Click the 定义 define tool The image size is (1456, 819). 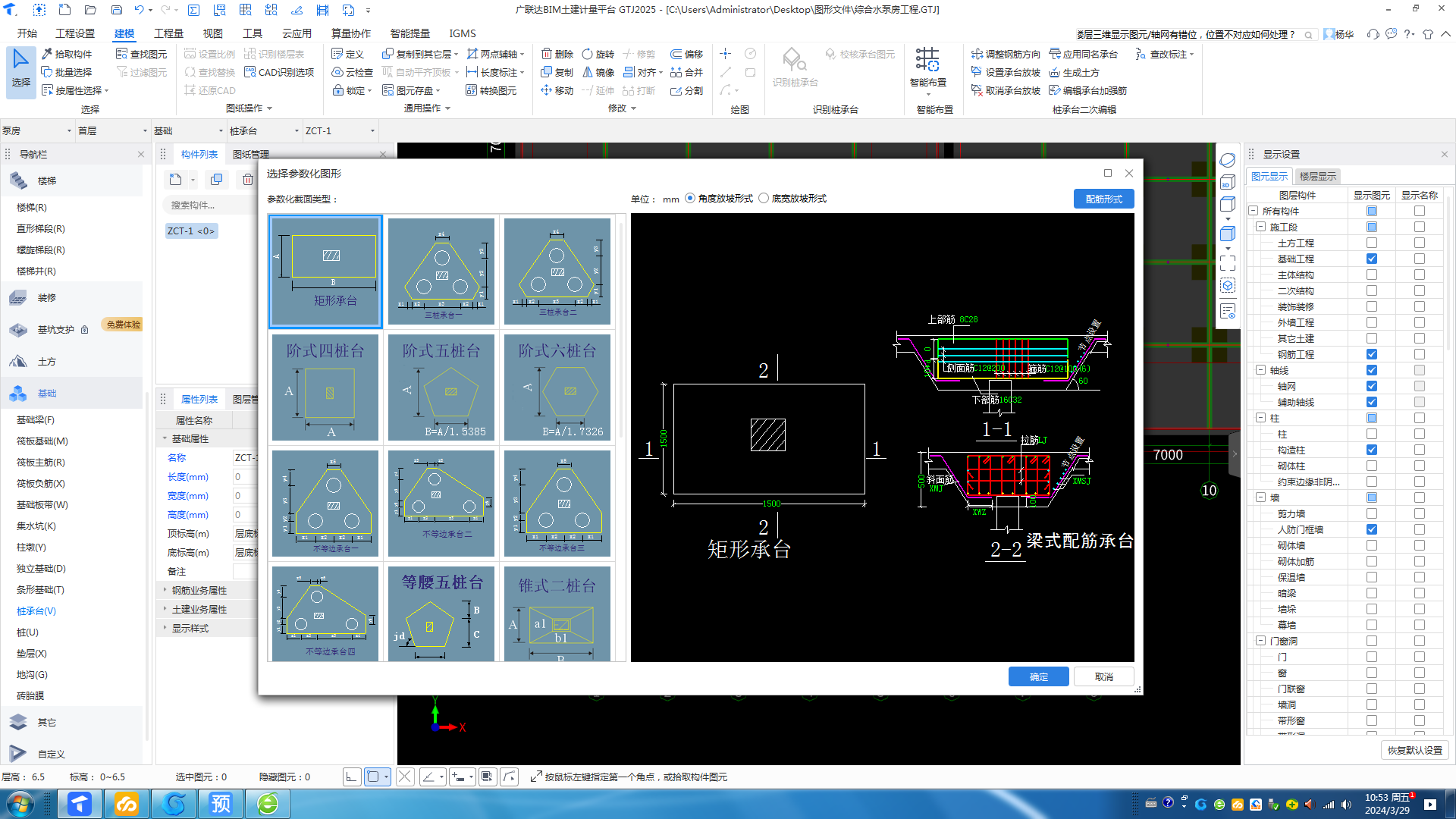pyautogui.click(x=348, y=54)
